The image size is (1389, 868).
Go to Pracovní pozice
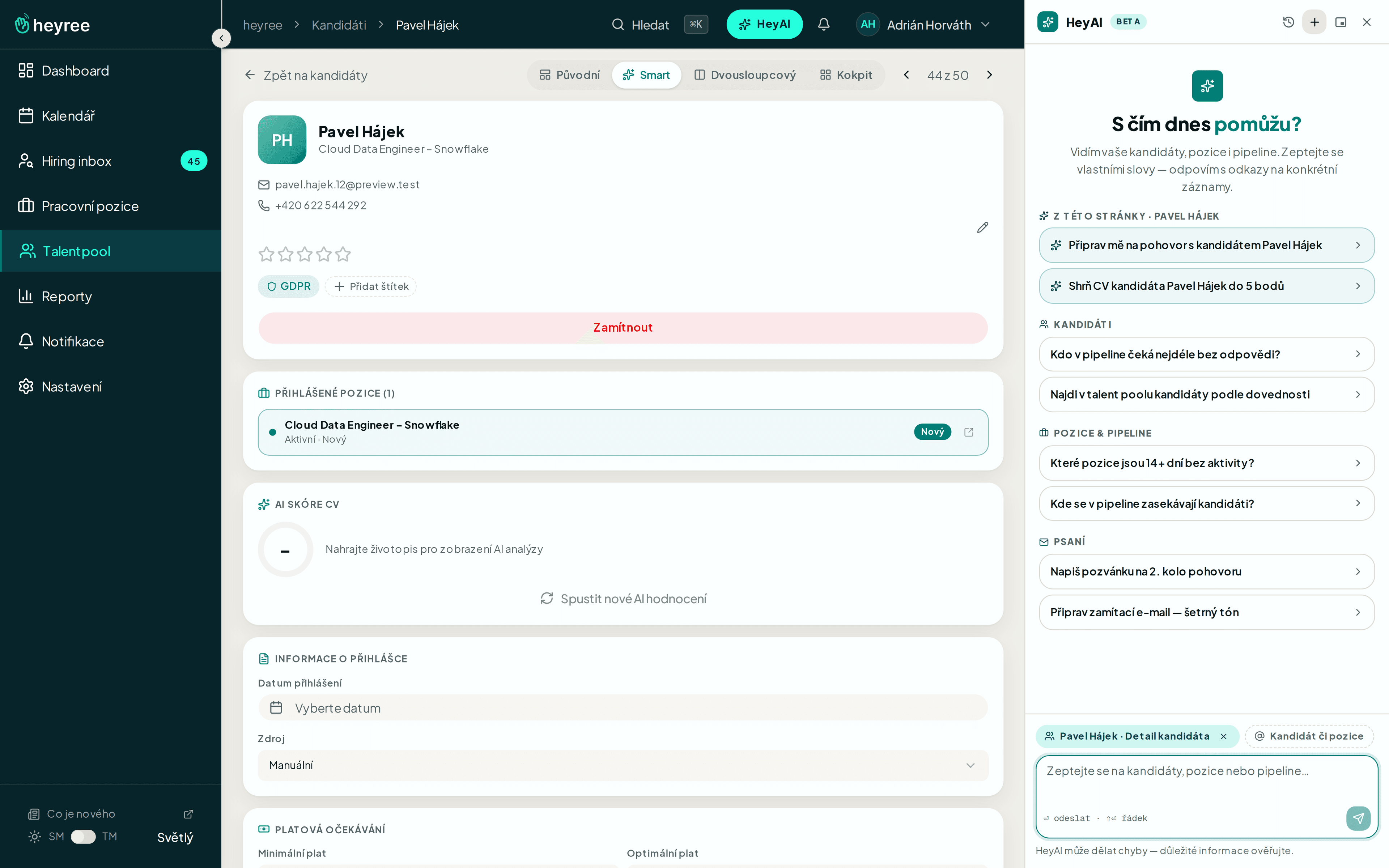(111, 206)
